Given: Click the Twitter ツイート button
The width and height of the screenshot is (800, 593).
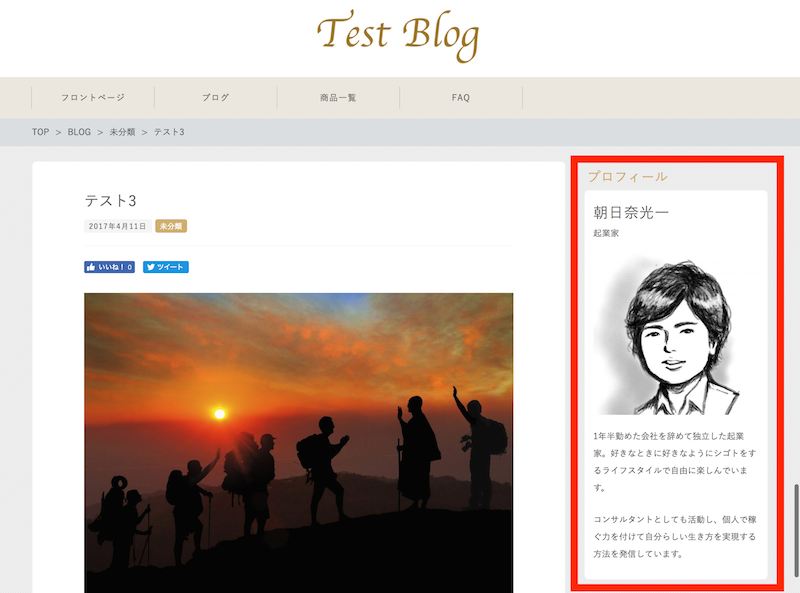Looking at the screenshot, I should (165, 267).
